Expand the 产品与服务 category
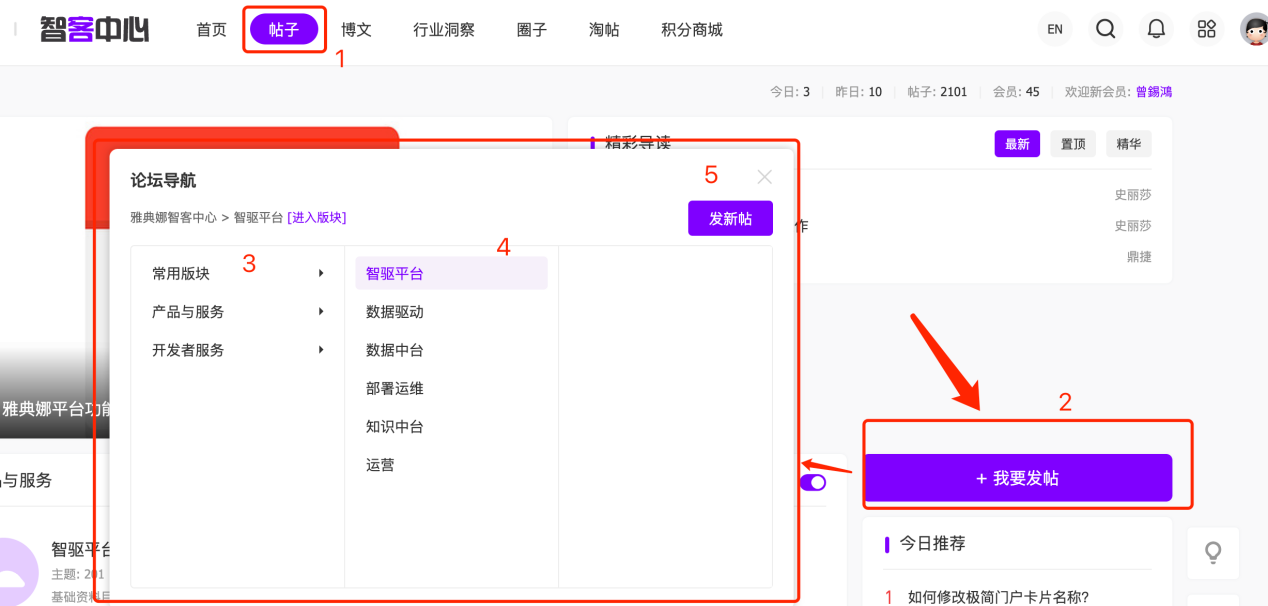Viewport: 1268px width, 606px height. 237,312
